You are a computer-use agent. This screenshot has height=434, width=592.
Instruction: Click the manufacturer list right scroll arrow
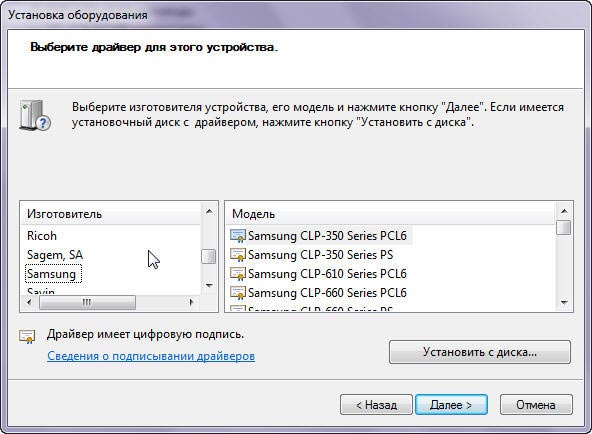click(192, 302)
